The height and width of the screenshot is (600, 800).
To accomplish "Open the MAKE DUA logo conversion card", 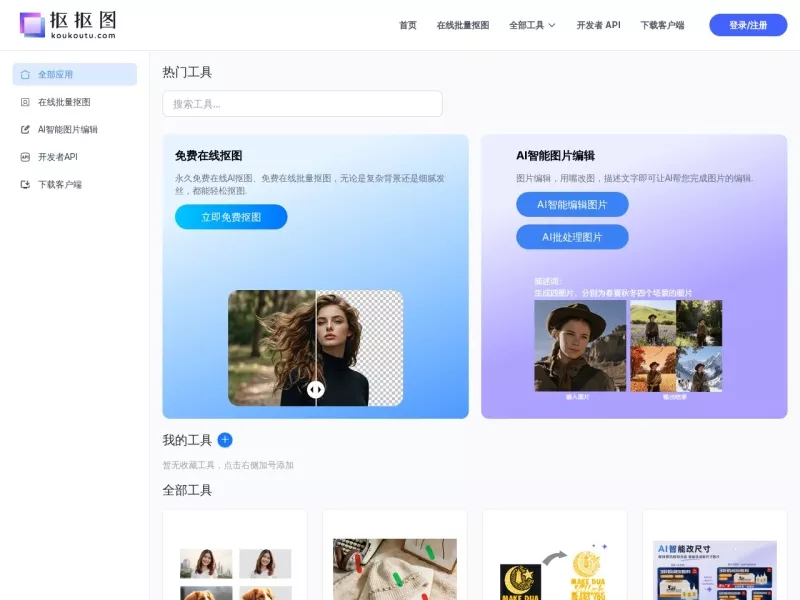I will 555,555.
